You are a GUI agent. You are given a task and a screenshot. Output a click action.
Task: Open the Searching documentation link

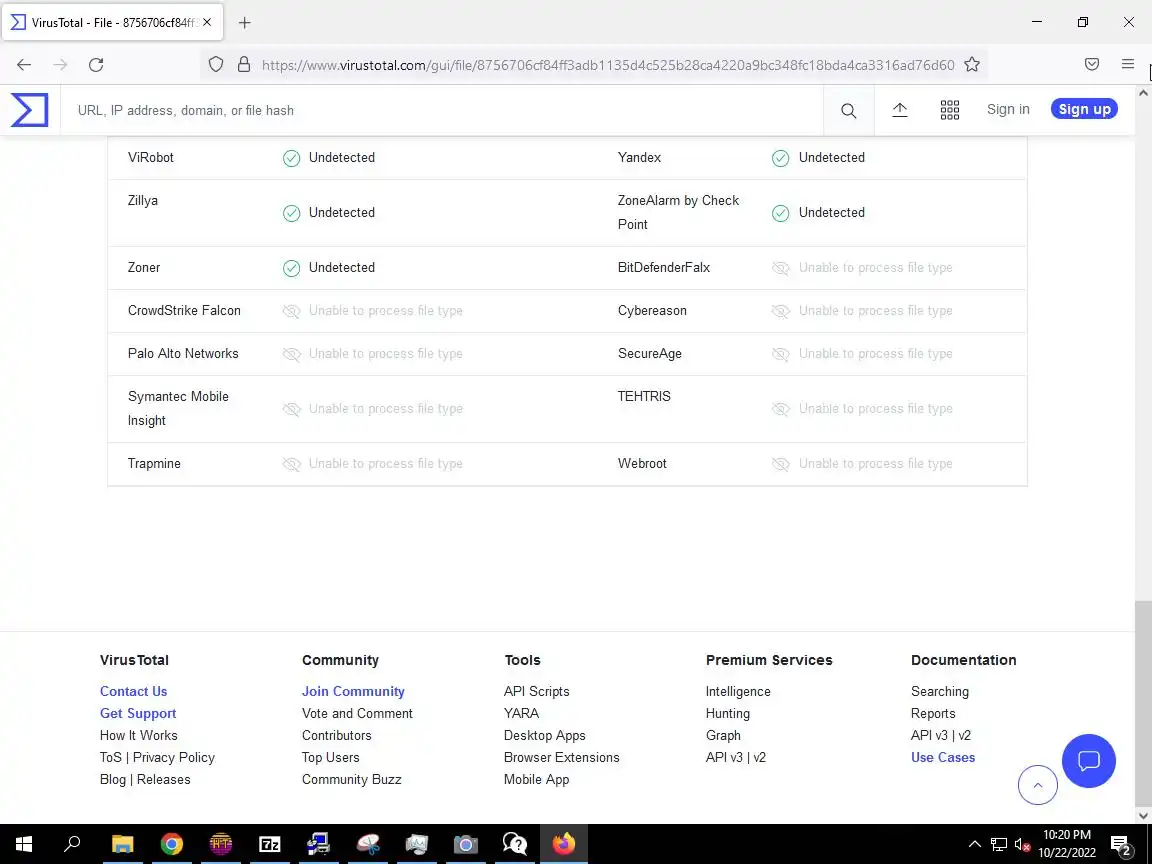[x=940, y=691]
